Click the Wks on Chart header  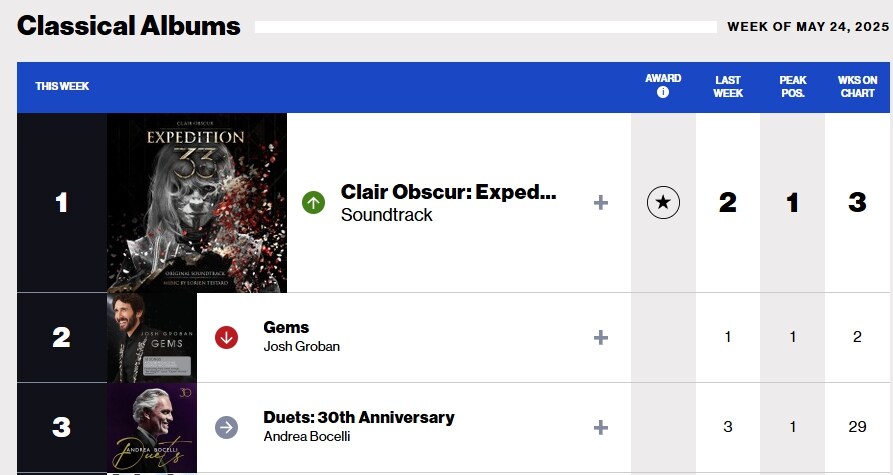tap(857, 86)
